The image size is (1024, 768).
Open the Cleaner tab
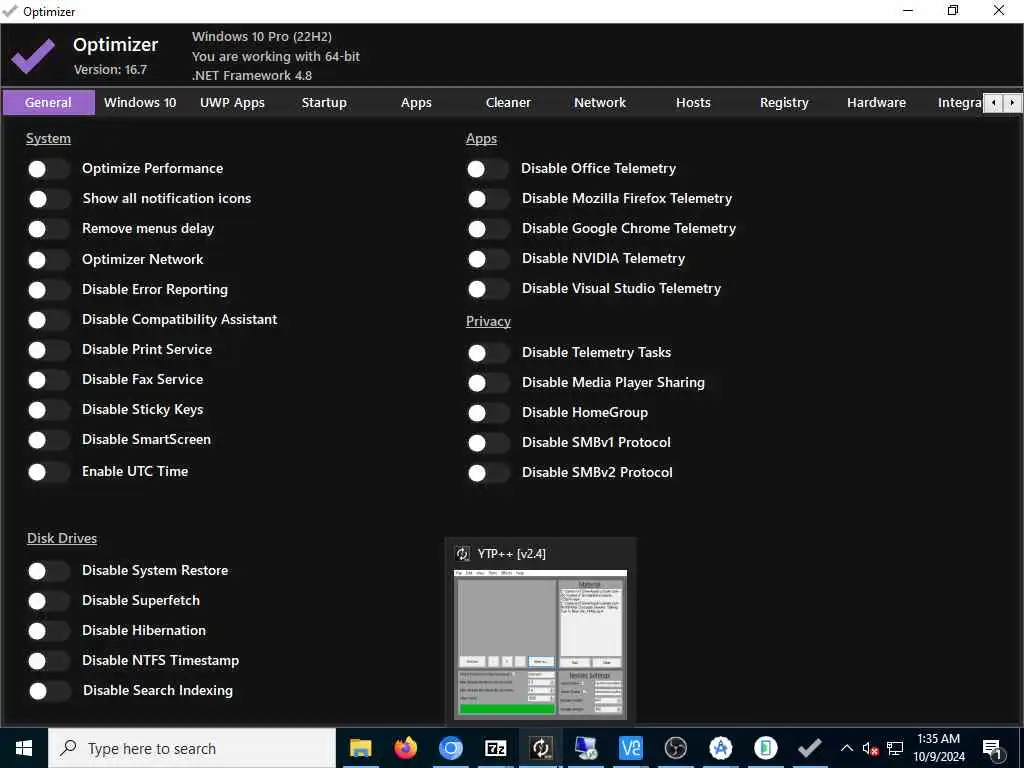pyautogui.click(x=508, y=103)
